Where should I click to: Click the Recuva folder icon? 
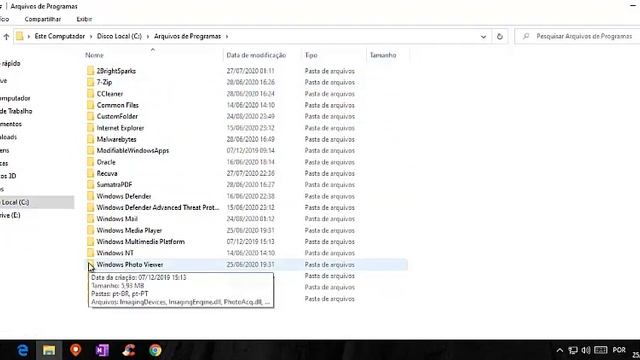point(90,173)
